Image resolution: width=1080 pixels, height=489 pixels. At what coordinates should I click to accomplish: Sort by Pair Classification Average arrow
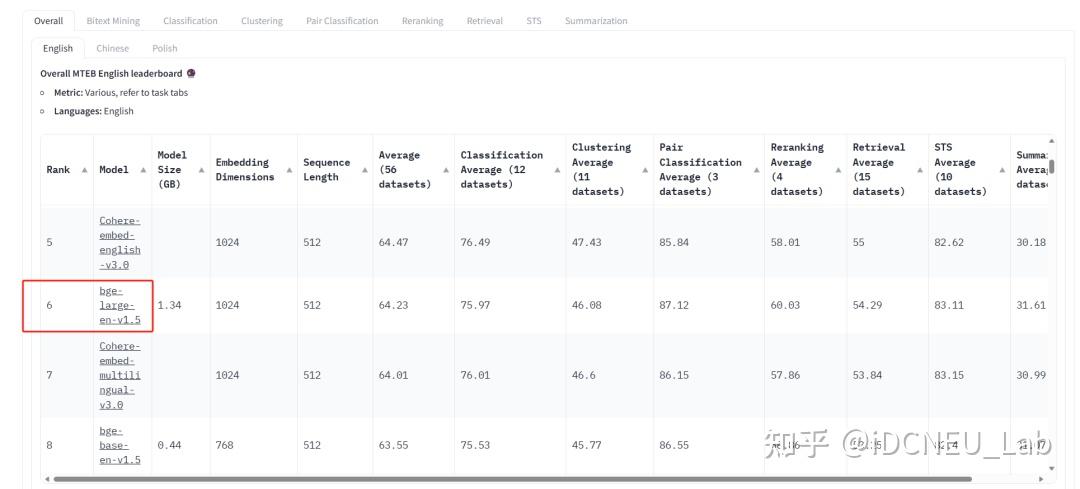click(756, 169)
